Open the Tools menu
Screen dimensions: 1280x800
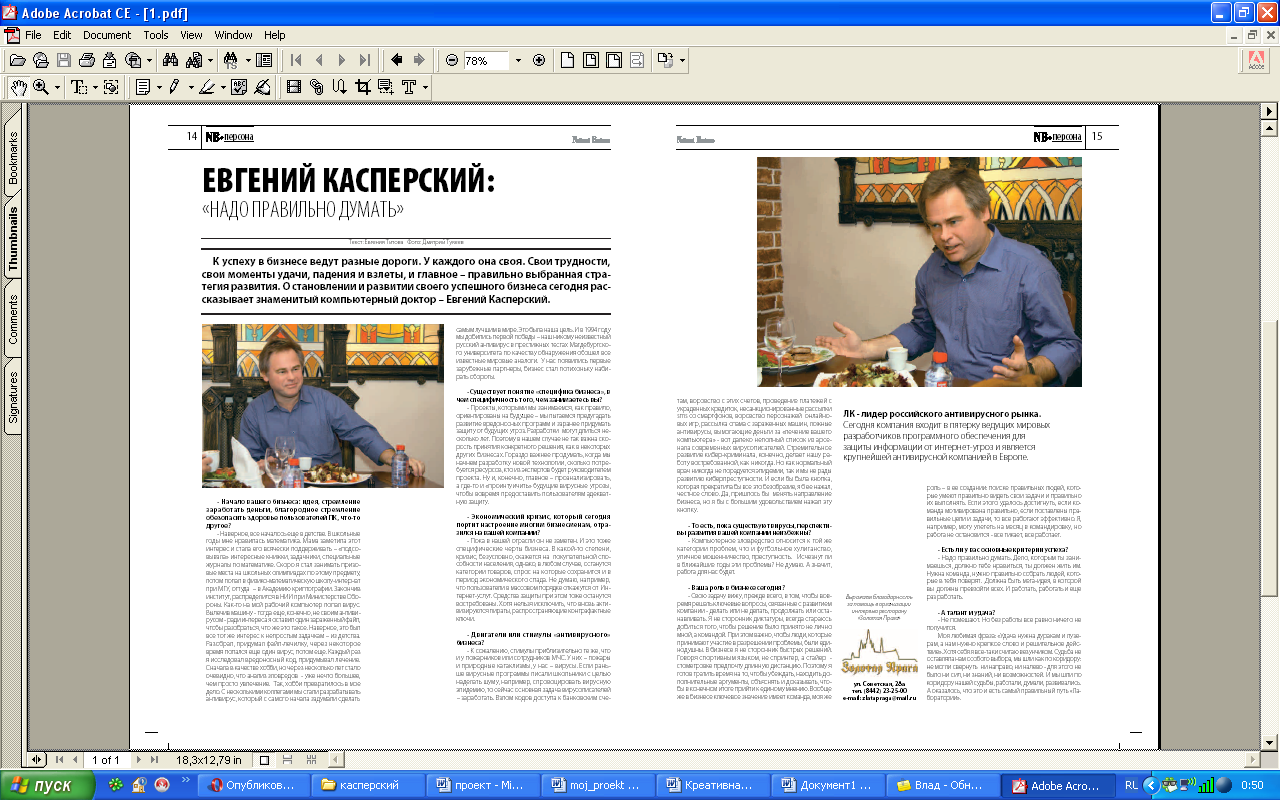(x=156, y=35)
